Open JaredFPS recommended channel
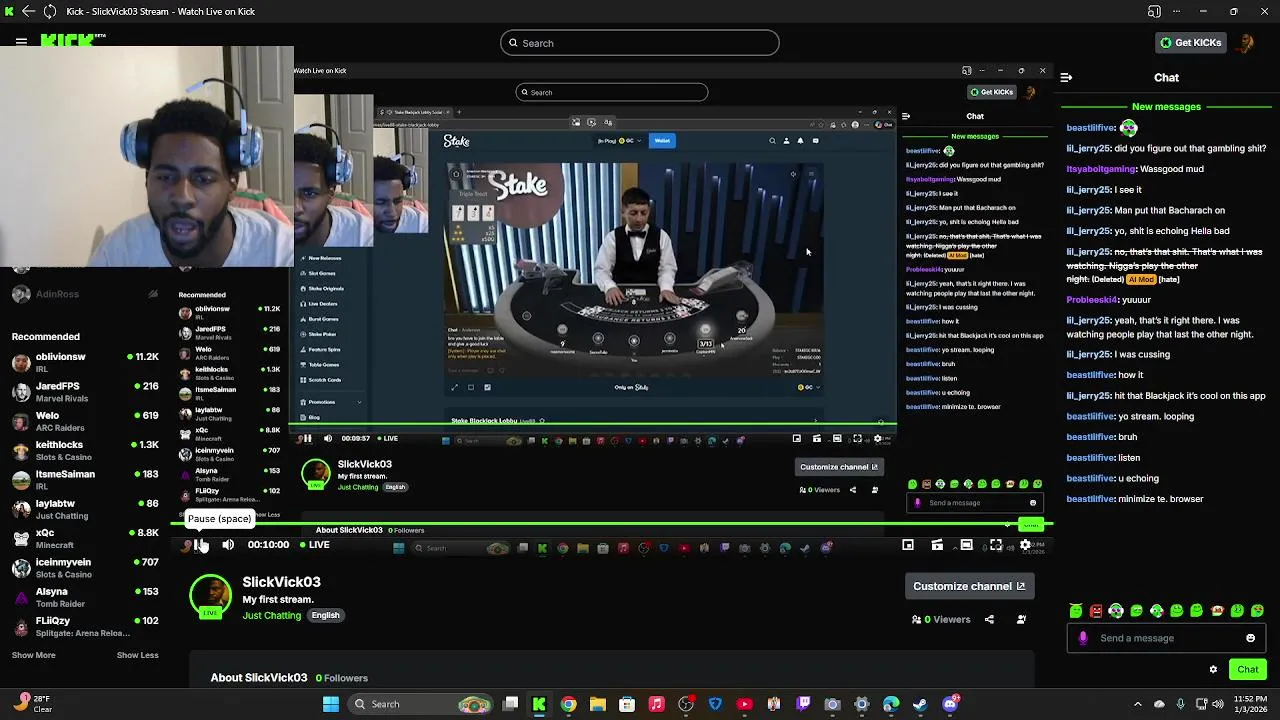Viewport: 1280px width, 720px height. (85, 392)
